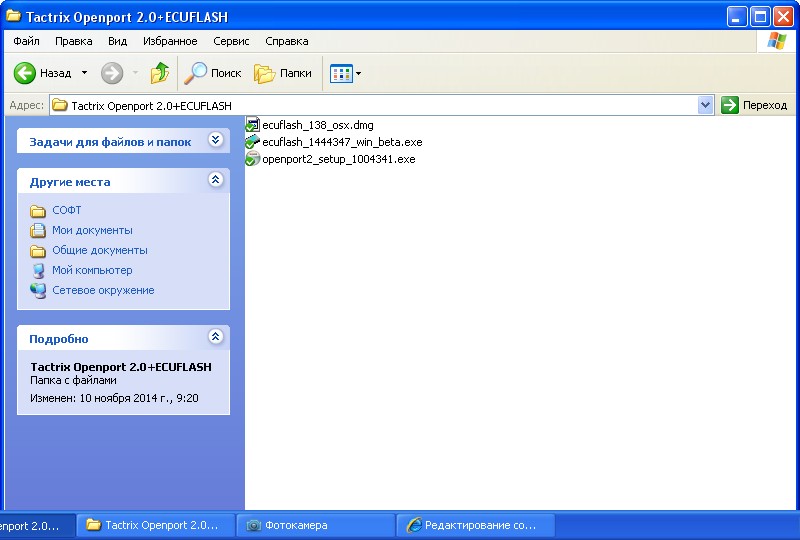Open the СОФТ folder link
Screen dimensions: 800x540
click(x=66, y=210)
